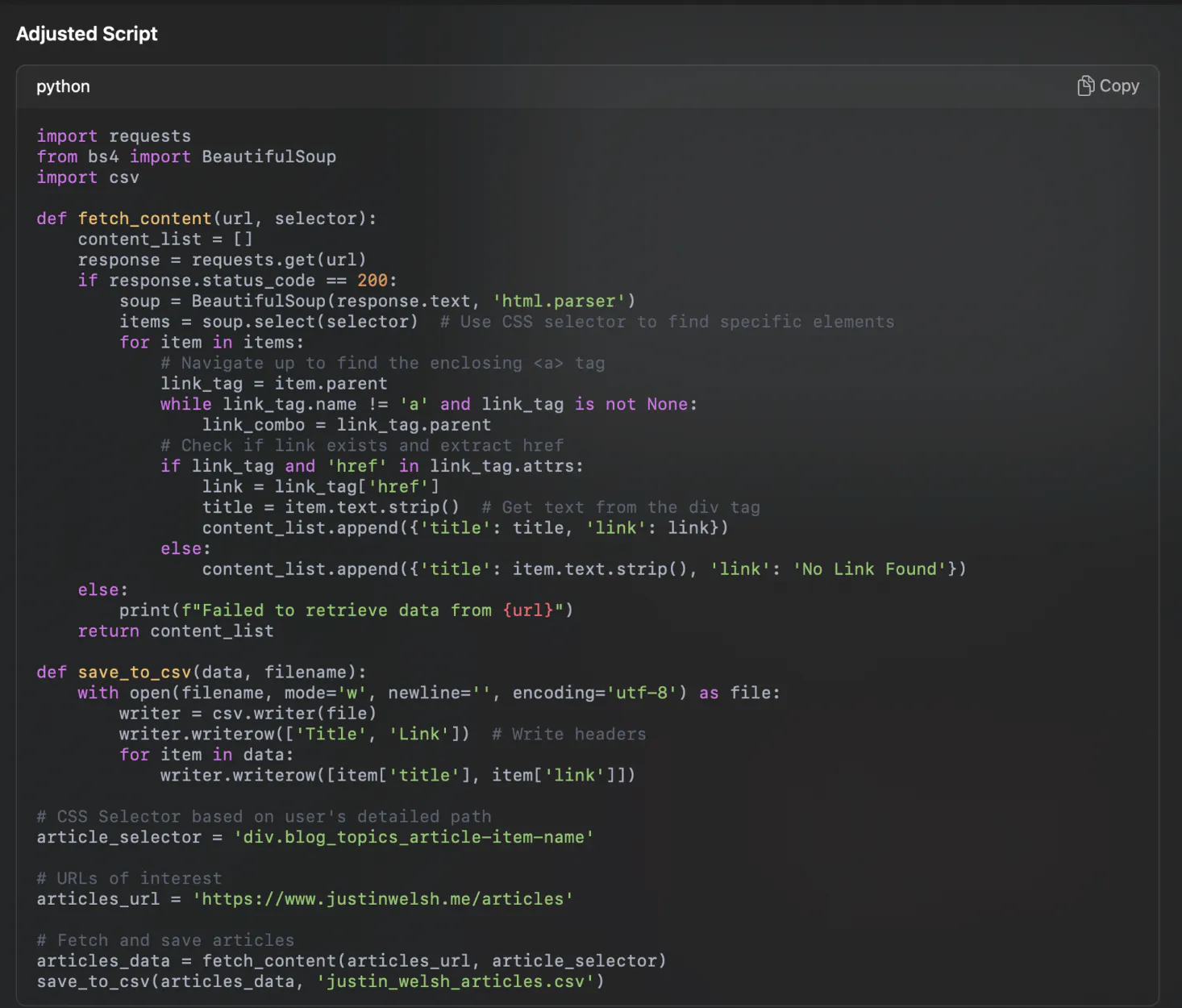Click the BeautifulSoup import name
Viewport: 1182px width, 1008px height.
[x=268, y=157]
